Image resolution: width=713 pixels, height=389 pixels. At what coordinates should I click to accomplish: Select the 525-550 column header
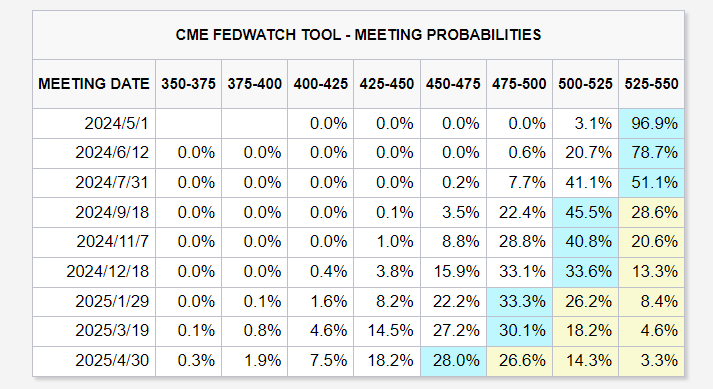tap(651, 84)
